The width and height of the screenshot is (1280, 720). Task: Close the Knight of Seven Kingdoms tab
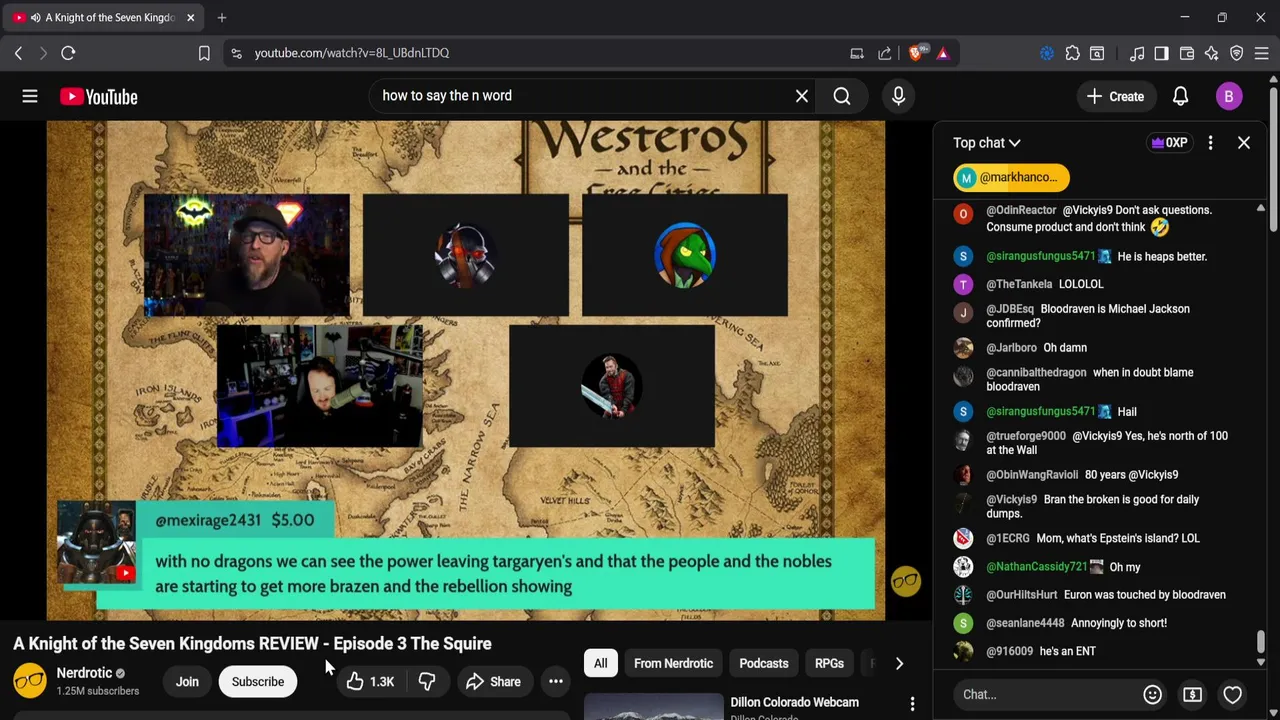coord(190,17)
